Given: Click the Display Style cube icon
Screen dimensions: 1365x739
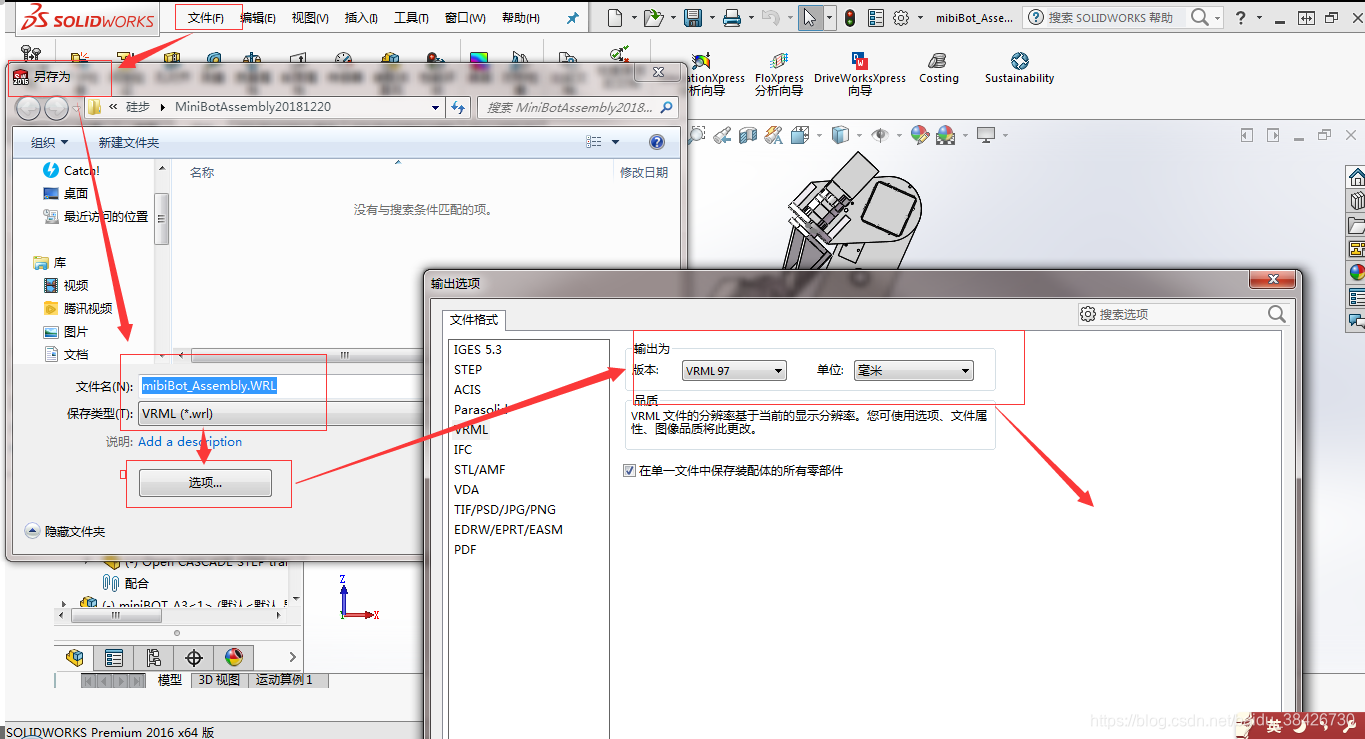Looking at the screenshot, I should (x=840, y=135).
